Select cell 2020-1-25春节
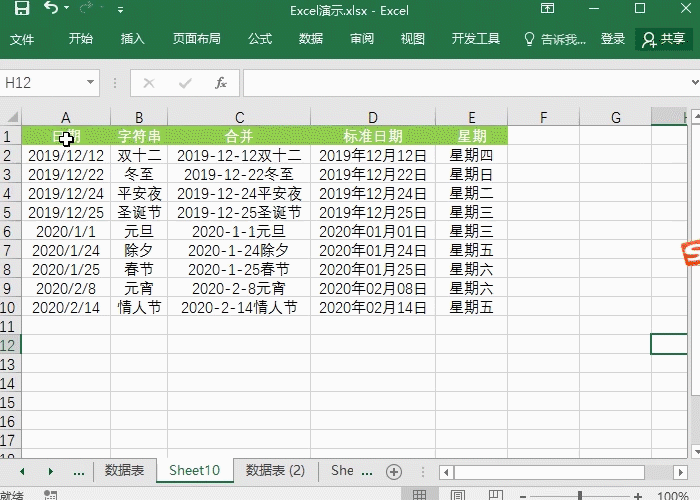The width and height of the screenshot is (700, 500). [239, 270]
